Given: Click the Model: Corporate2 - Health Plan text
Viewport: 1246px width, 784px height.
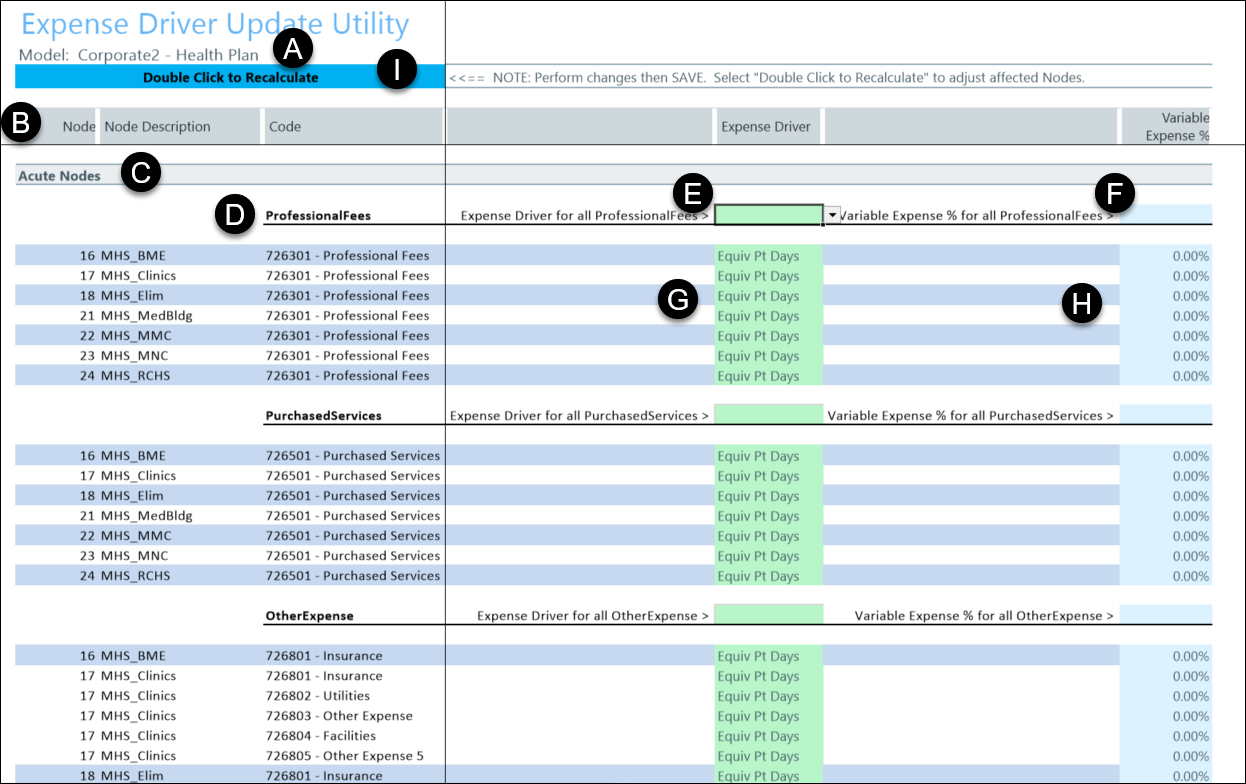Looking at the screenshot, I should click(138, 55).
